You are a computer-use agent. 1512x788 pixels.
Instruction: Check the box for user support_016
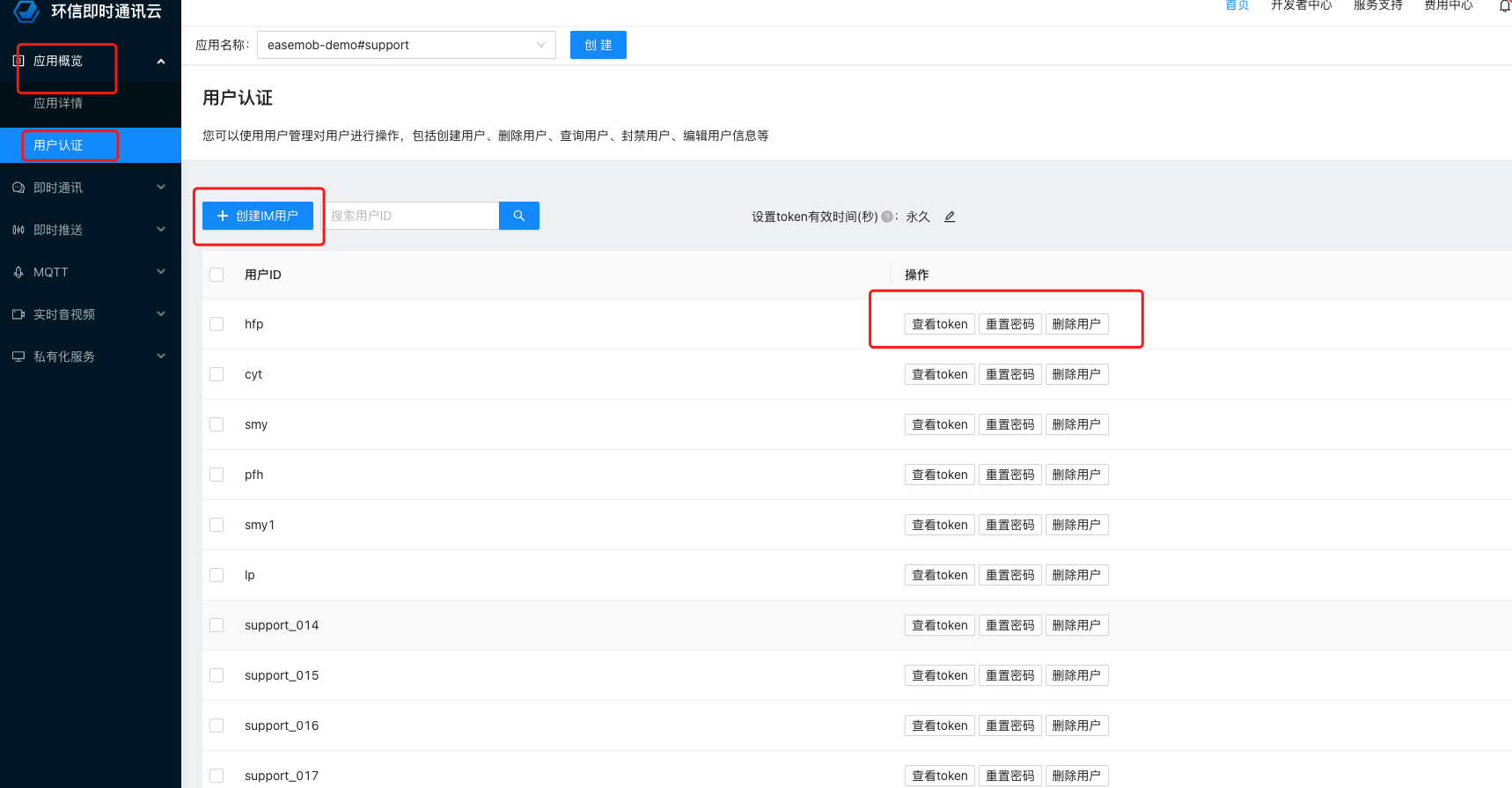point(217,725)
